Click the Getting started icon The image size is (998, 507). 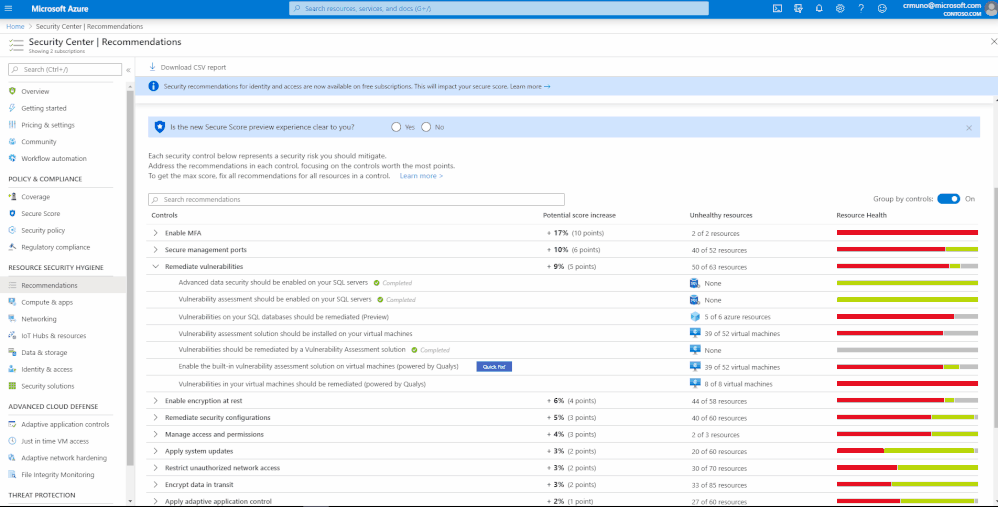coord(12,108)
